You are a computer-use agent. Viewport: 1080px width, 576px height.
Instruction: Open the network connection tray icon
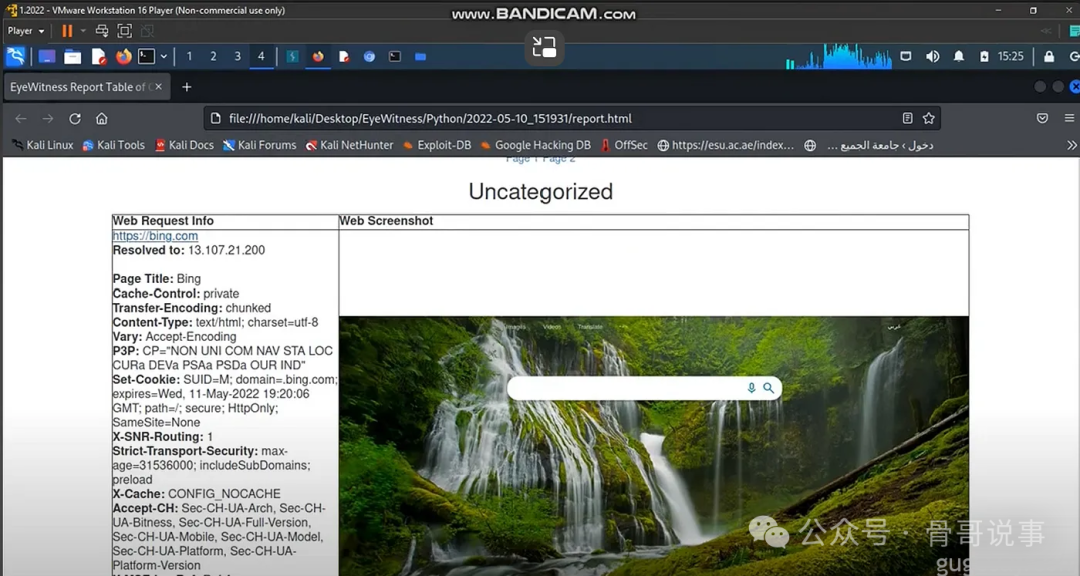click(906, 56)
